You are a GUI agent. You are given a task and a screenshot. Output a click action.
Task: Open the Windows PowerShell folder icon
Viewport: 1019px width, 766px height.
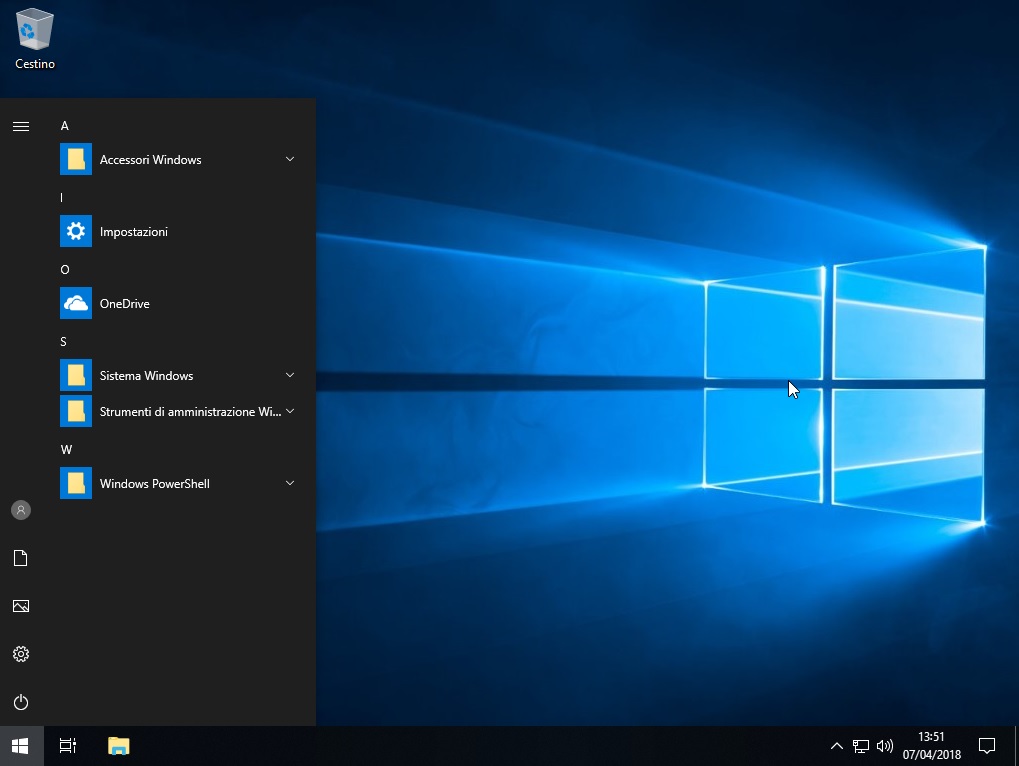(x=76, y=483)
